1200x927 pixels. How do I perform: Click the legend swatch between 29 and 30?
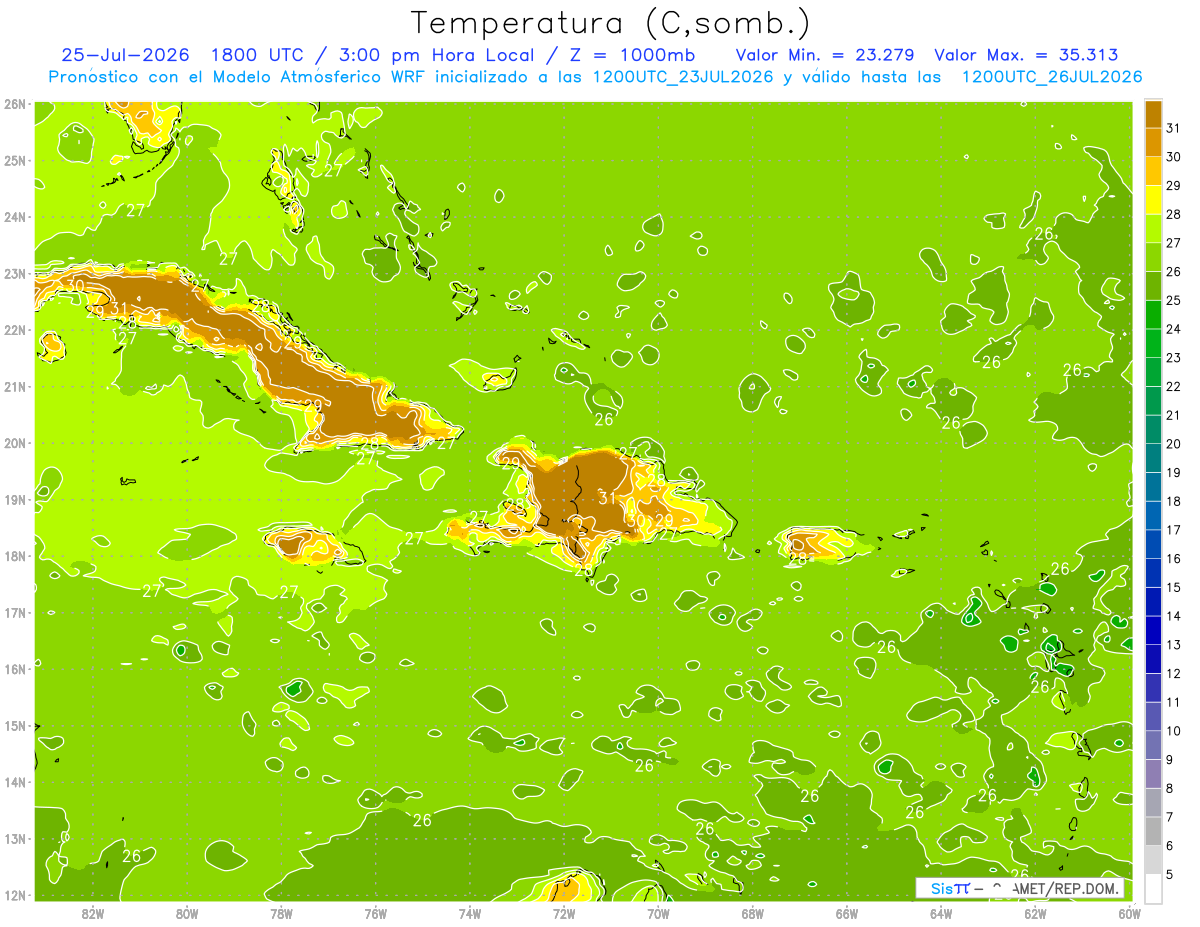point(1154,171)
